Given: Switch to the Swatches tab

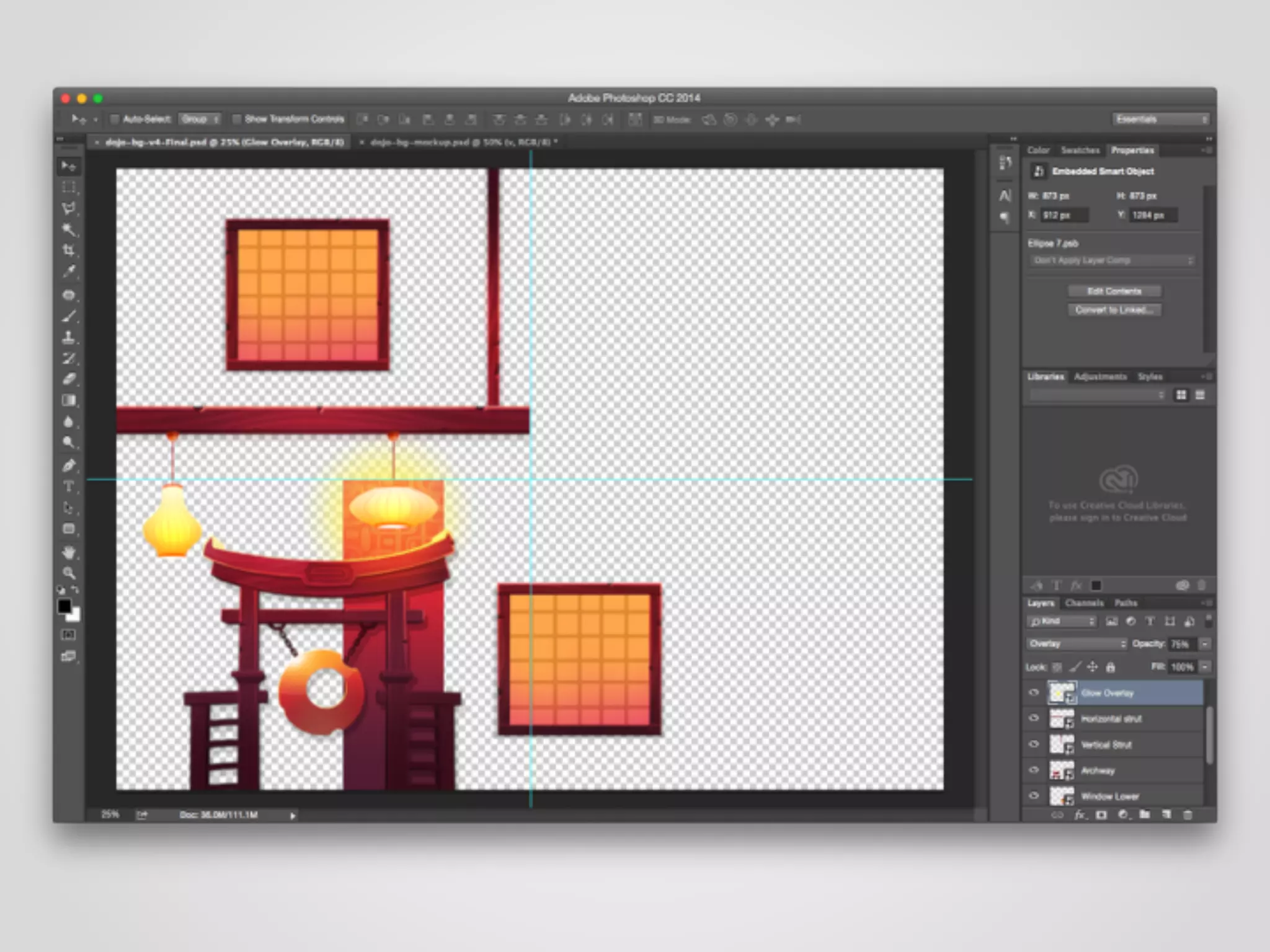Looking at the screenshot, I should [1080, 151].
